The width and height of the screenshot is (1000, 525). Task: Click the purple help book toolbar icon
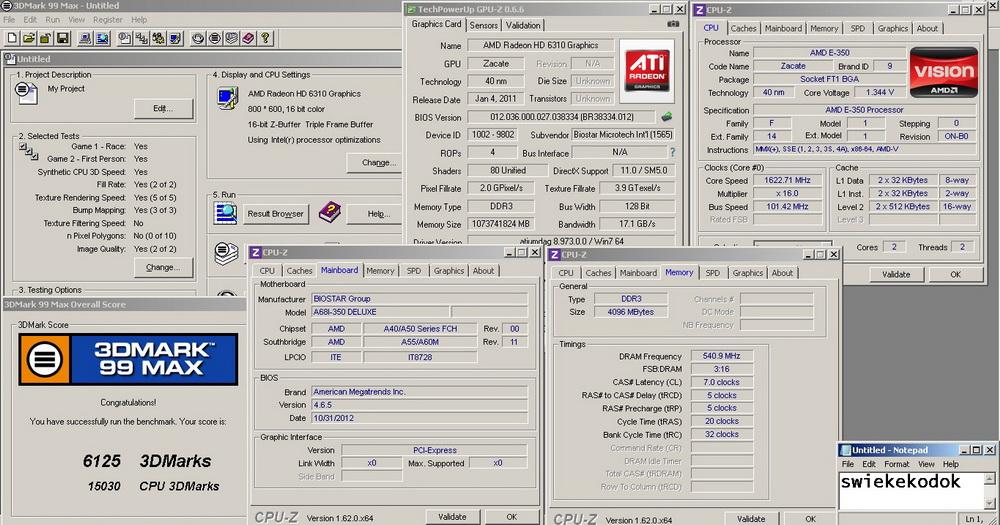tap(248, 38)
